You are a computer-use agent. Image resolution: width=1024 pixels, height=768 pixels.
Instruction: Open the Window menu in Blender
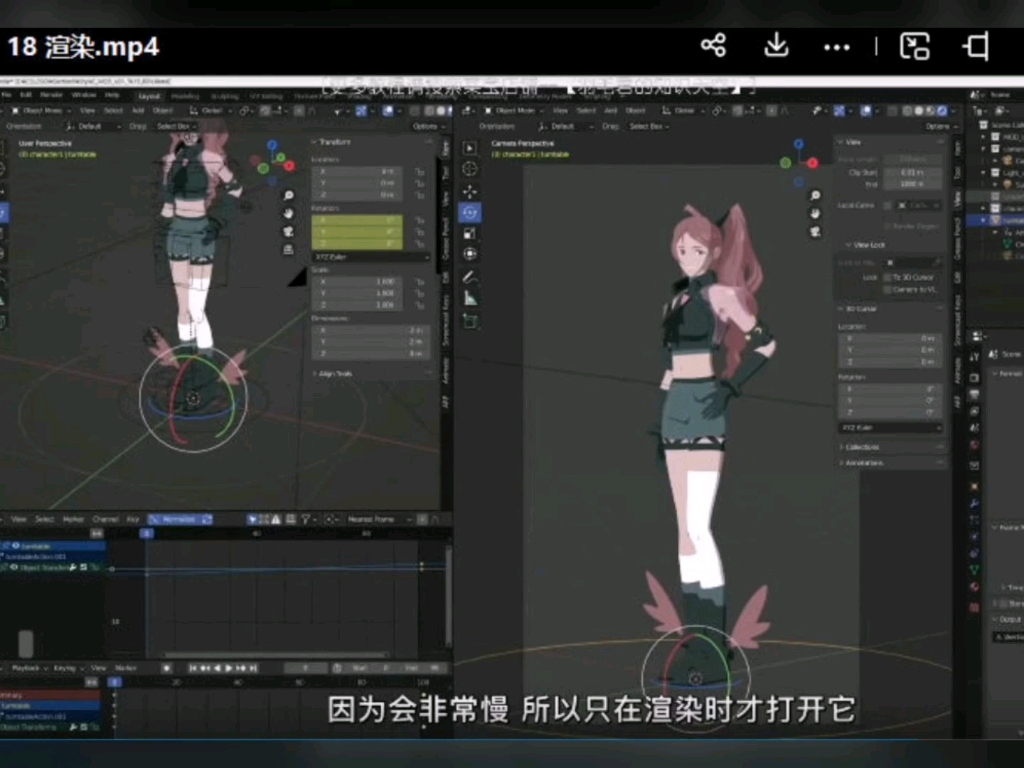tap(84, 95)
